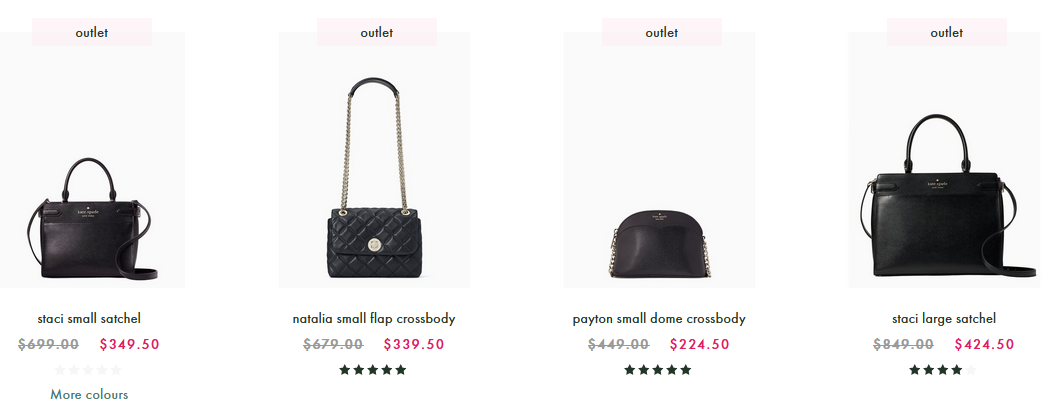Click the five-star rating under natalia crossbody
The width and height of the screenshot is (1061, 413).
373,370
